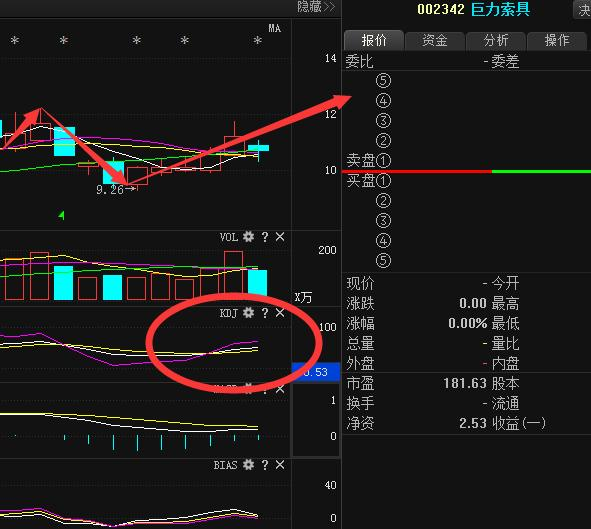Switch to the 报价 tab
The width and height of the screenshot is (591, 529).
(374, 40)
